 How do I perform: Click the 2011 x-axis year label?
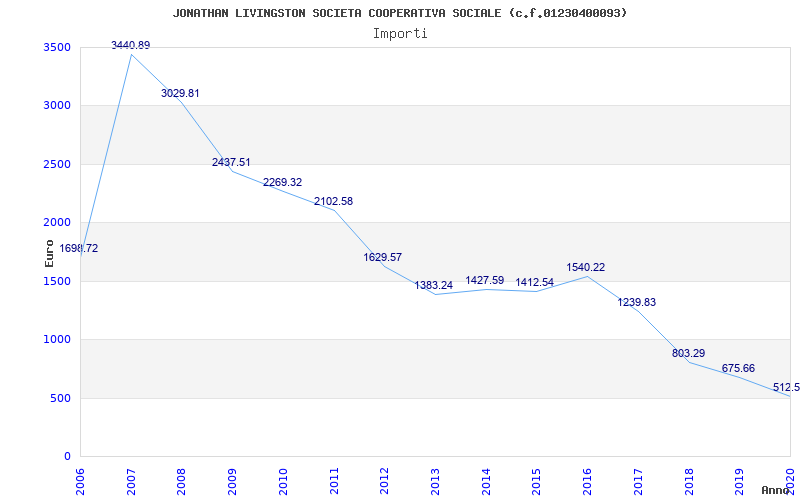[334, 481]
